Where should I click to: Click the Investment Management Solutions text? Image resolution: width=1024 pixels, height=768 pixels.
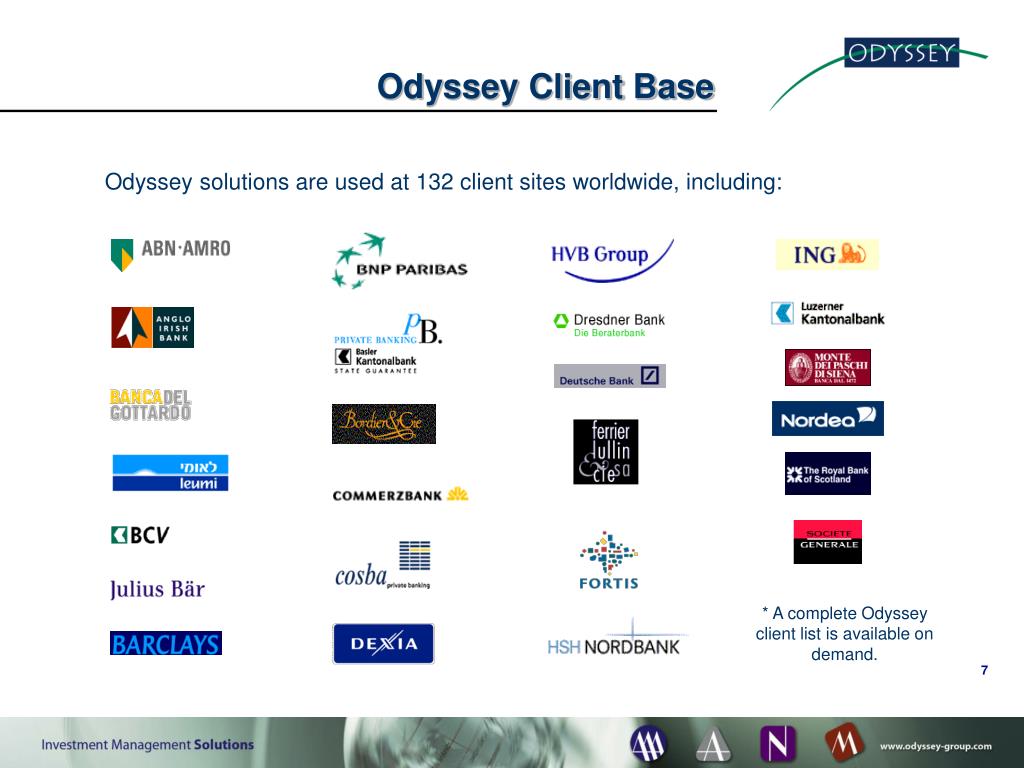coord(148,744)
